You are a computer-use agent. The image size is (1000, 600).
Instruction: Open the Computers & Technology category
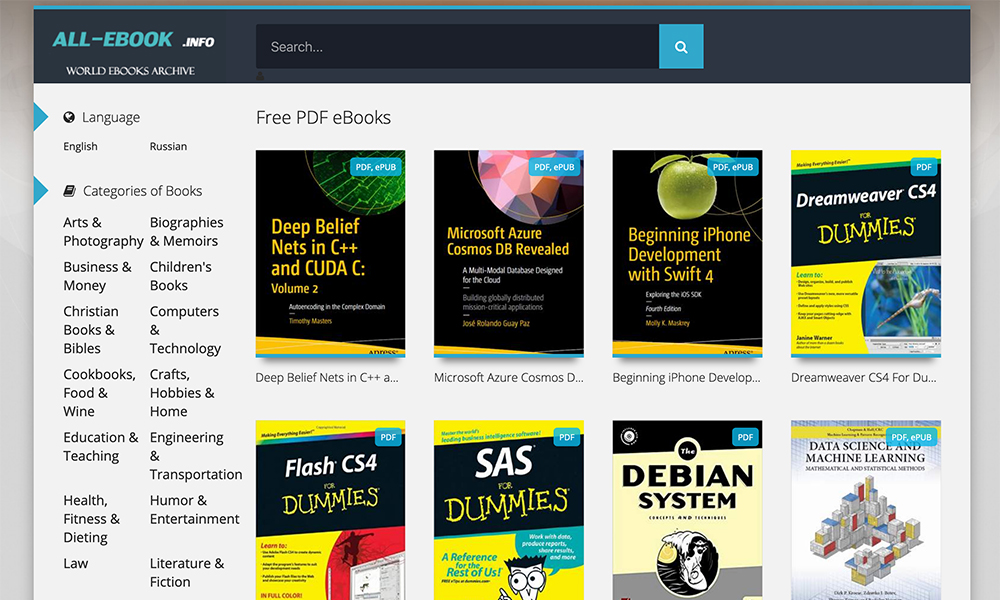[x=185, y=330]
